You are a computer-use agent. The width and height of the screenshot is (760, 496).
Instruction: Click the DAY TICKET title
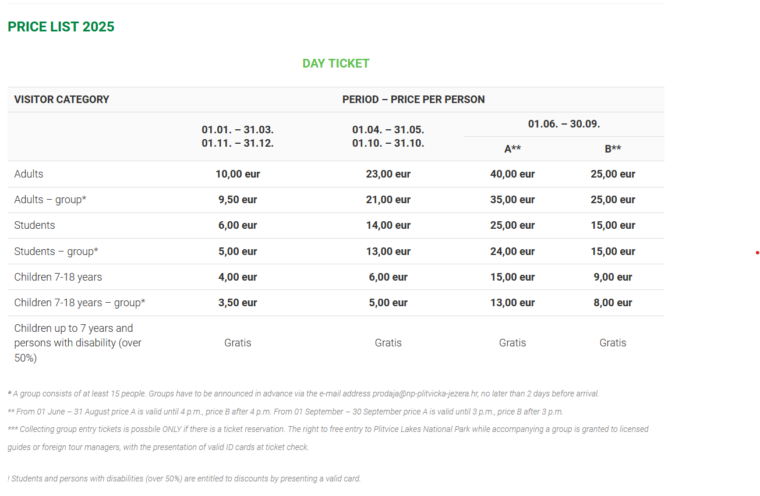(336, 63)
